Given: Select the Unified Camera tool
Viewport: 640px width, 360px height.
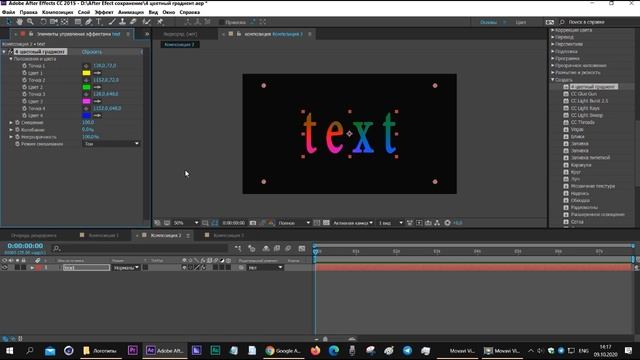Looking at the screenshot, I should [54, 22].
